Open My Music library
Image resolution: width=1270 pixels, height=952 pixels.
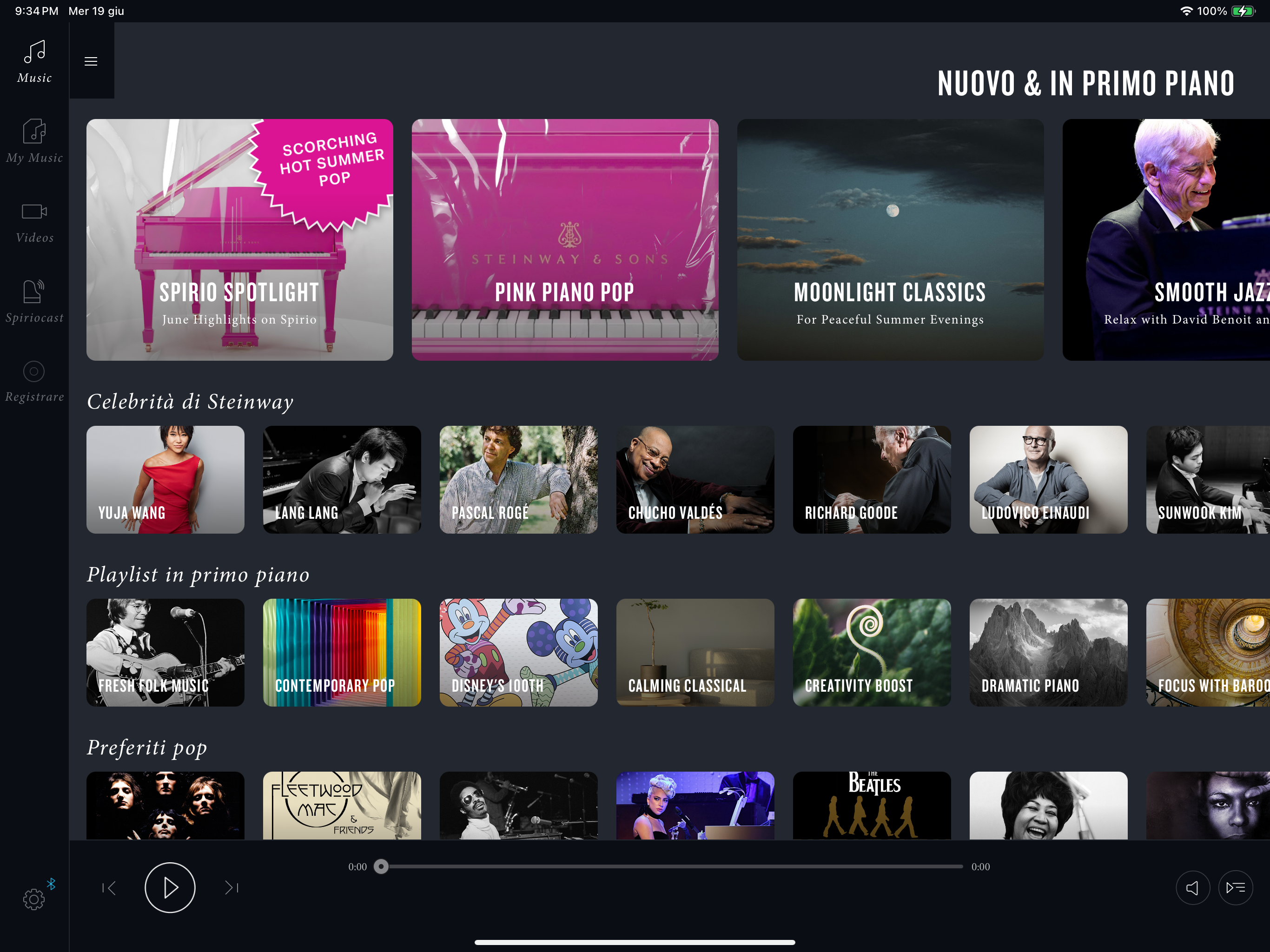point(34,141)
